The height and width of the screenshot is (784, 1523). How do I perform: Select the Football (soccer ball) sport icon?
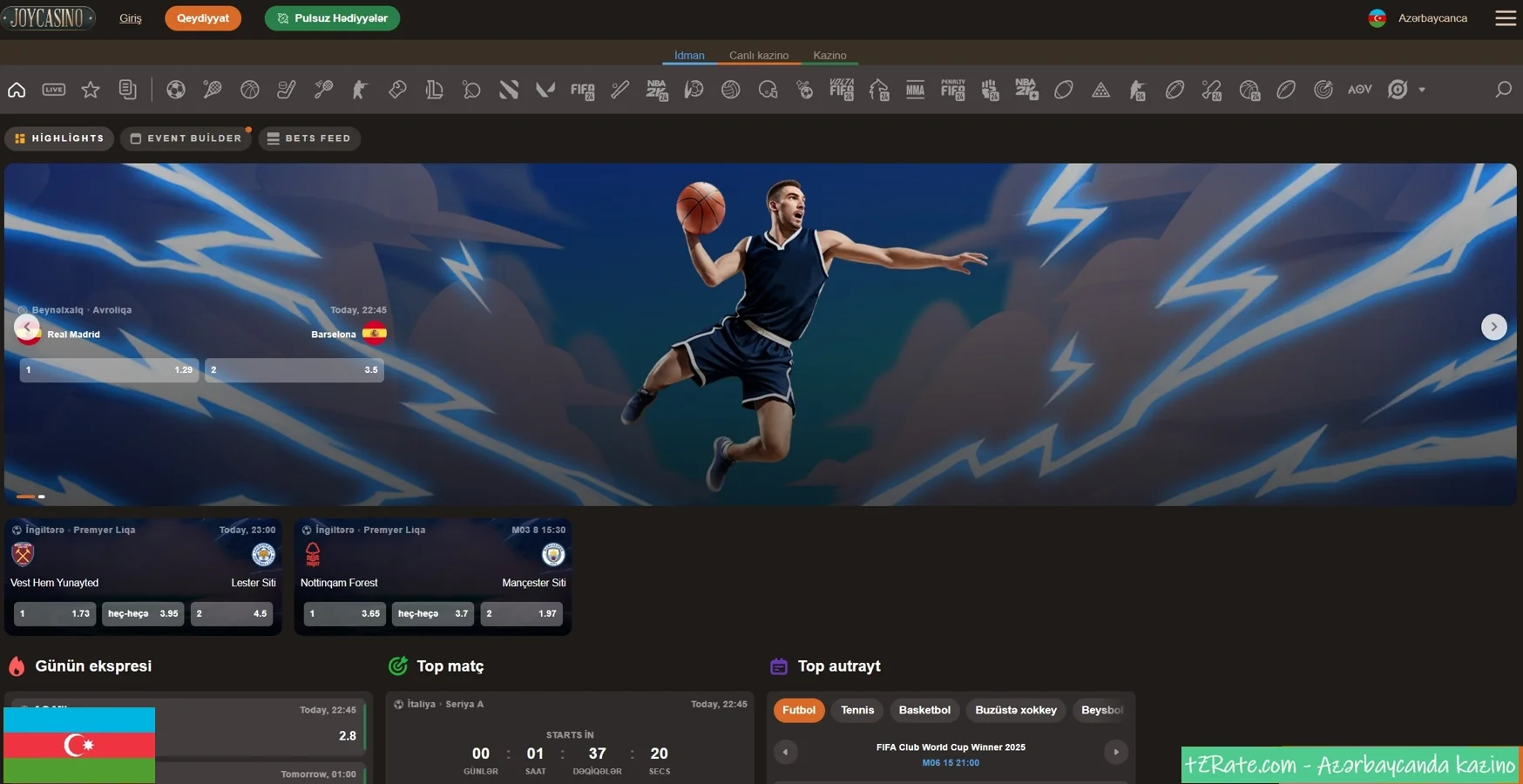coord(176,90)
